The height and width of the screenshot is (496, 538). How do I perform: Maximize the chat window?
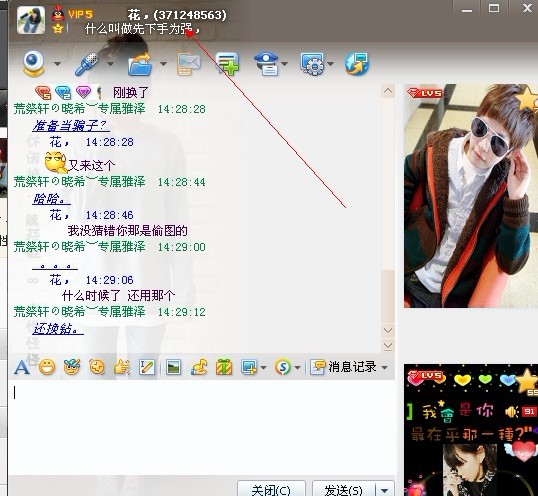tap(494, 8)
